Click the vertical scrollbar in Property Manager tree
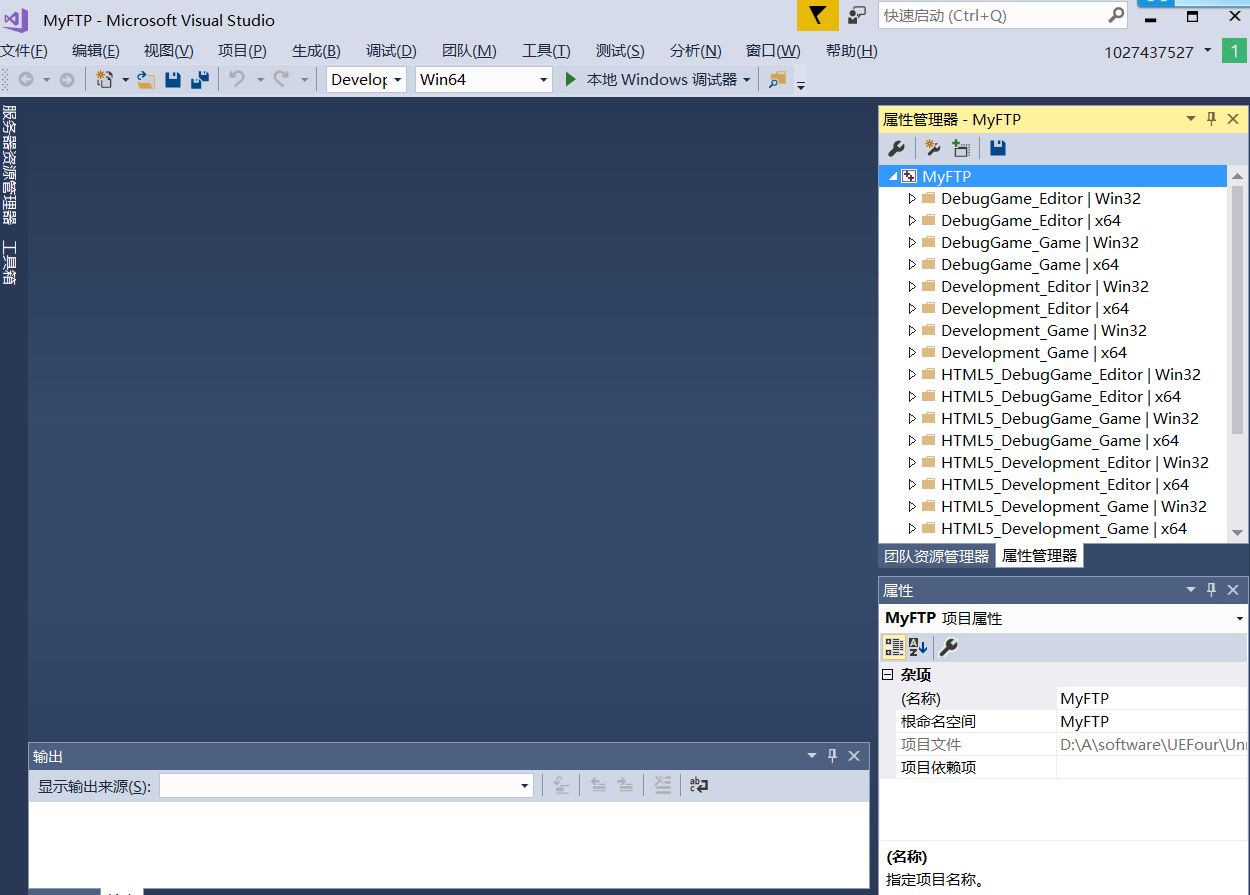Viewport: 1250px width, 895px height. click(x=1238, y=310)
